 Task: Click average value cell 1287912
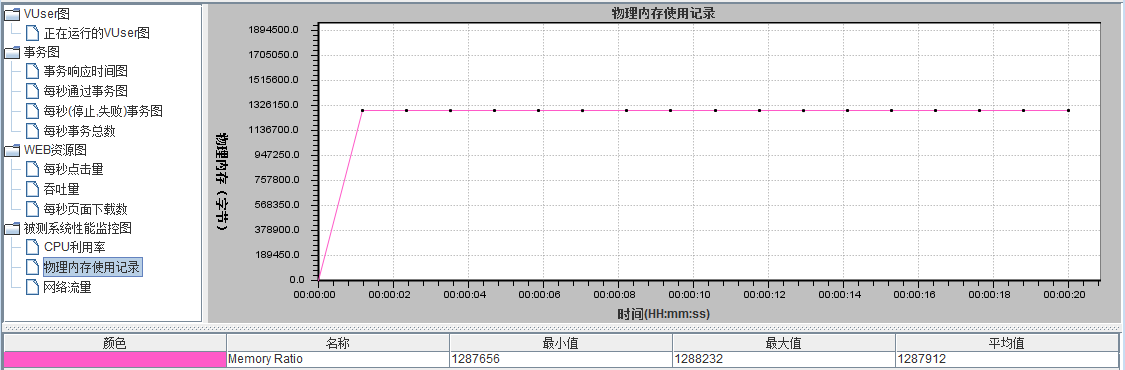[1007, 359]
